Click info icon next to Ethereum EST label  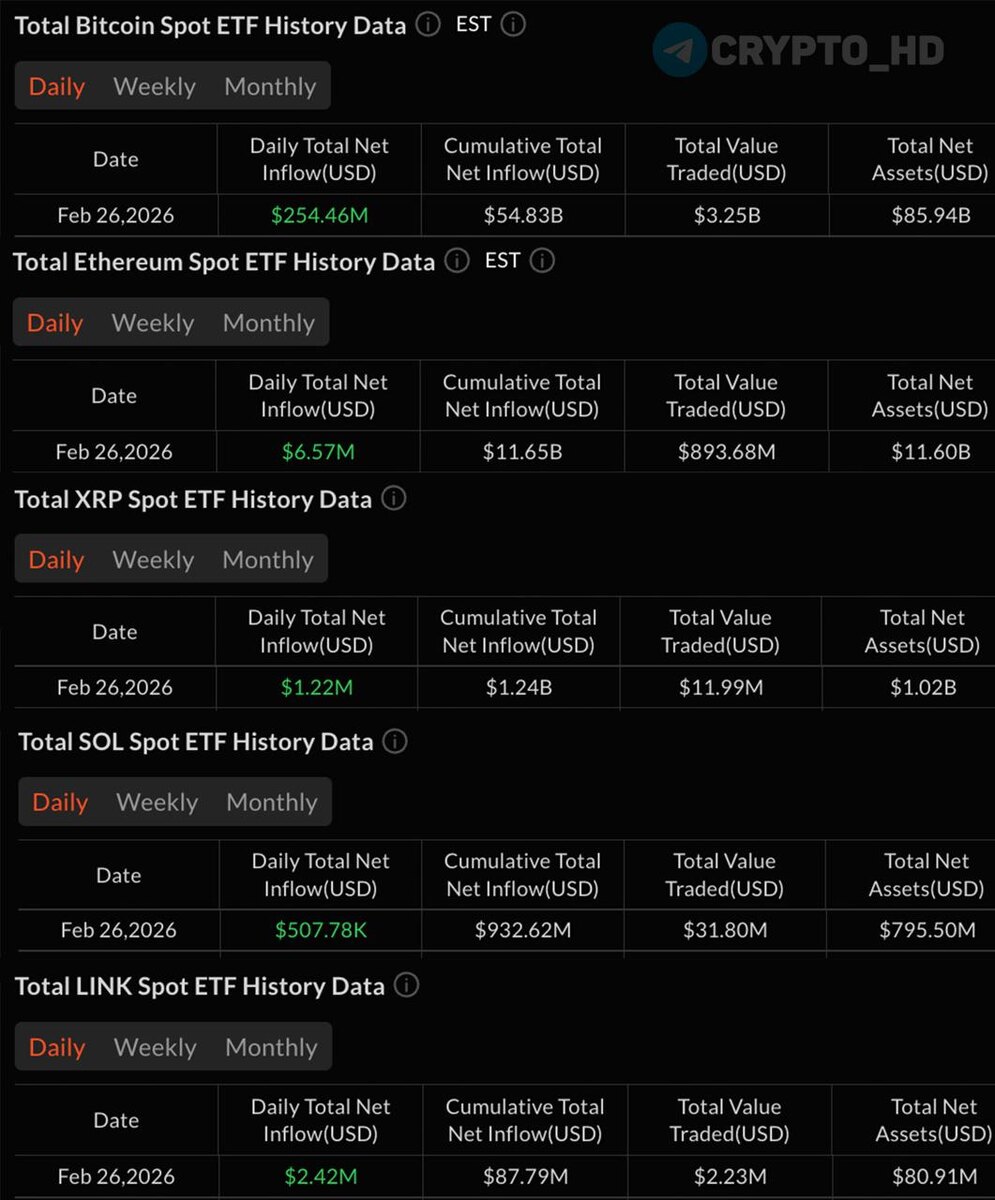tap(542, 262)
